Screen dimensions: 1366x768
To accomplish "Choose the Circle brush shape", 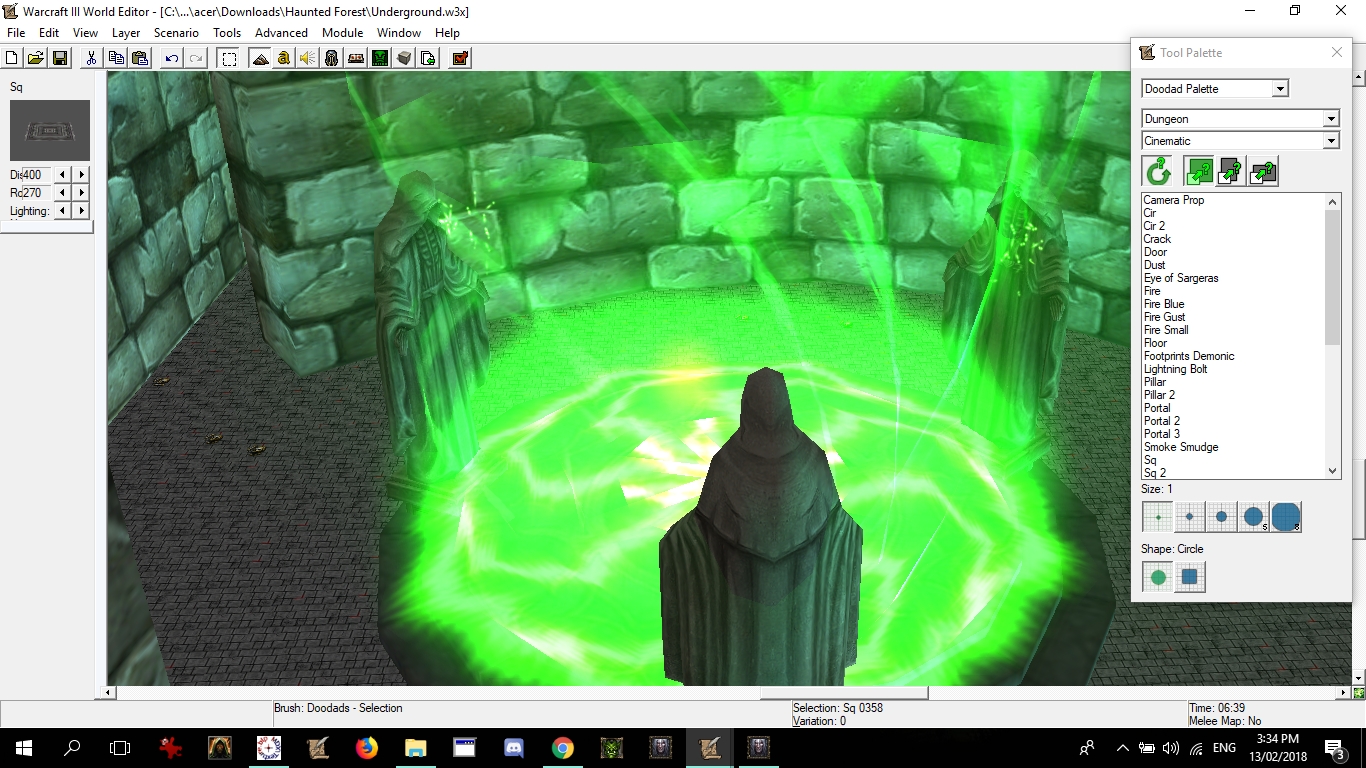I will tap(1158, 577).
